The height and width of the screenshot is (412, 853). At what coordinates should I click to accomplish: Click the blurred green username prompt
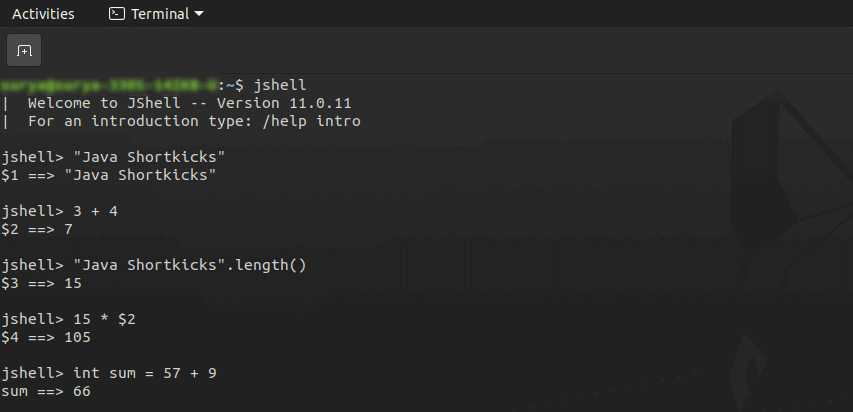[109, 85]
